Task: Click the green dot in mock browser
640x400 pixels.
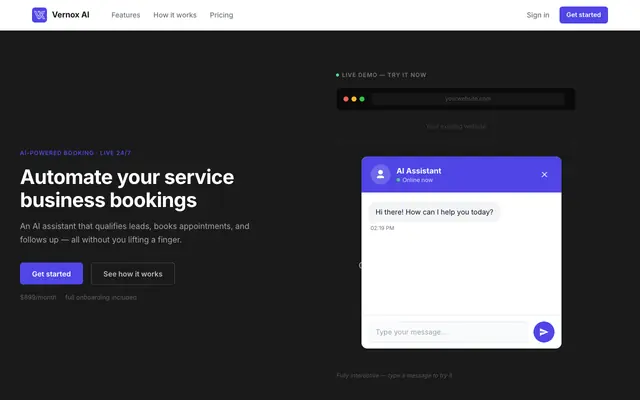Action: (x=362, y=99)
